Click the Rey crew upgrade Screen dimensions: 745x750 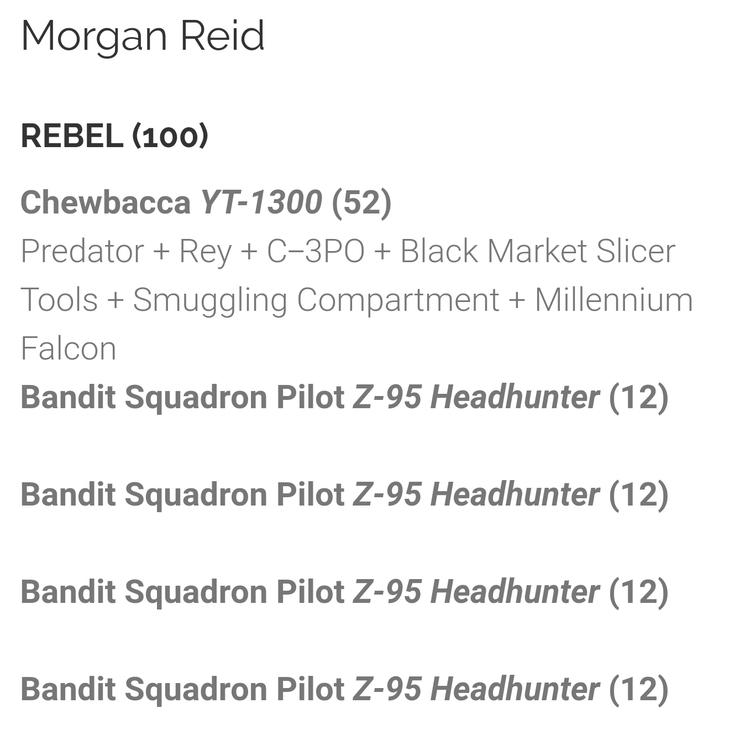point(205,251)
